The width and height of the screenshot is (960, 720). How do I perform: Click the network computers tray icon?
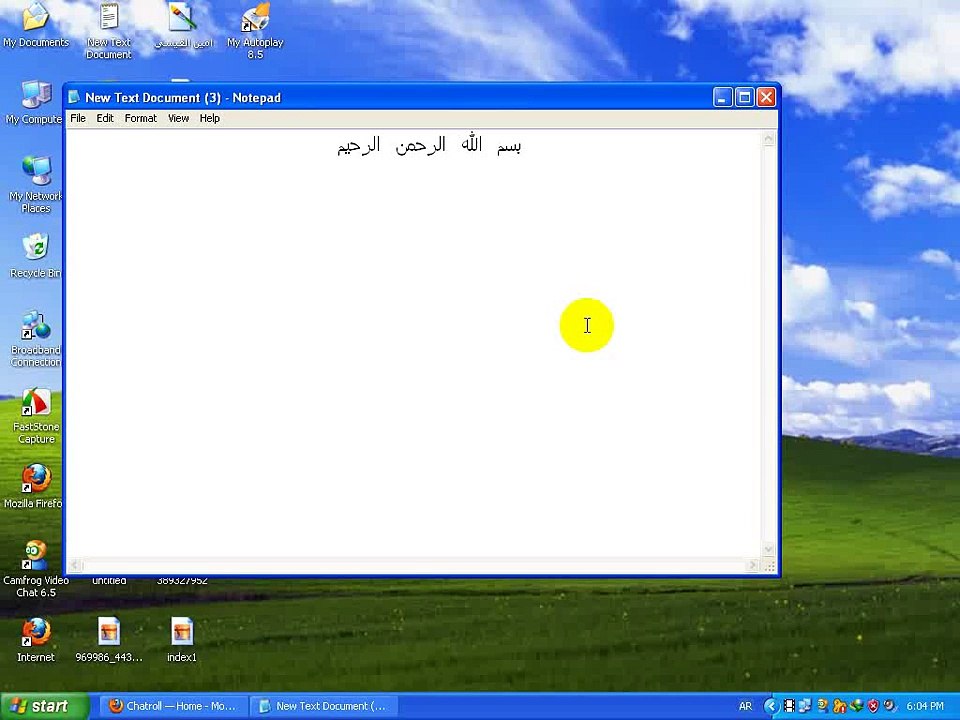tap(805, 706)
